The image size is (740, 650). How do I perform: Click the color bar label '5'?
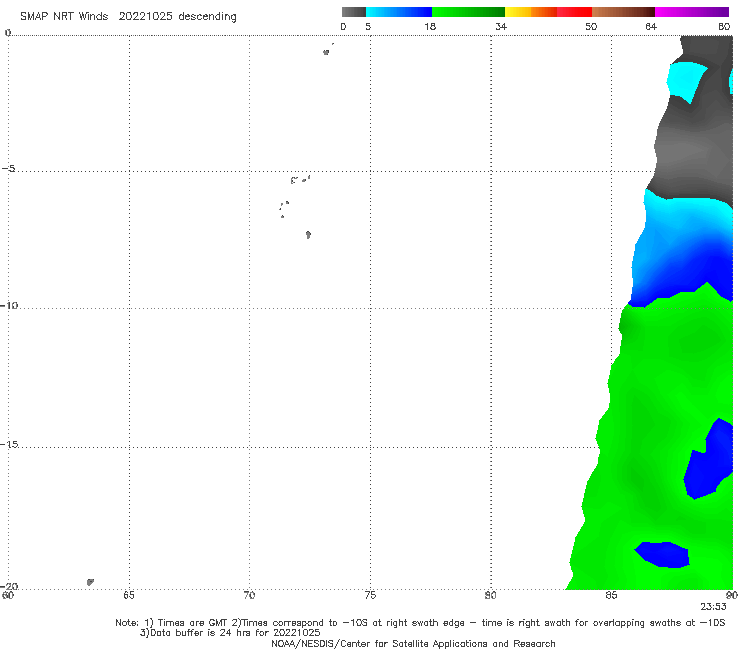(368, 27)
